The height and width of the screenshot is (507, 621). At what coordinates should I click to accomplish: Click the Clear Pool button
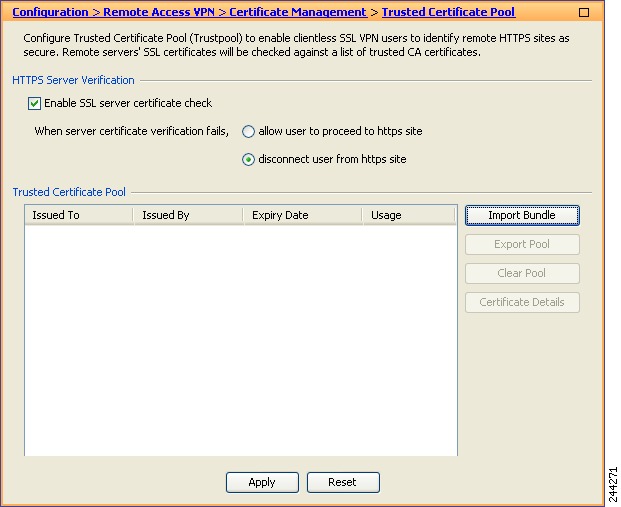pos(522,273)
